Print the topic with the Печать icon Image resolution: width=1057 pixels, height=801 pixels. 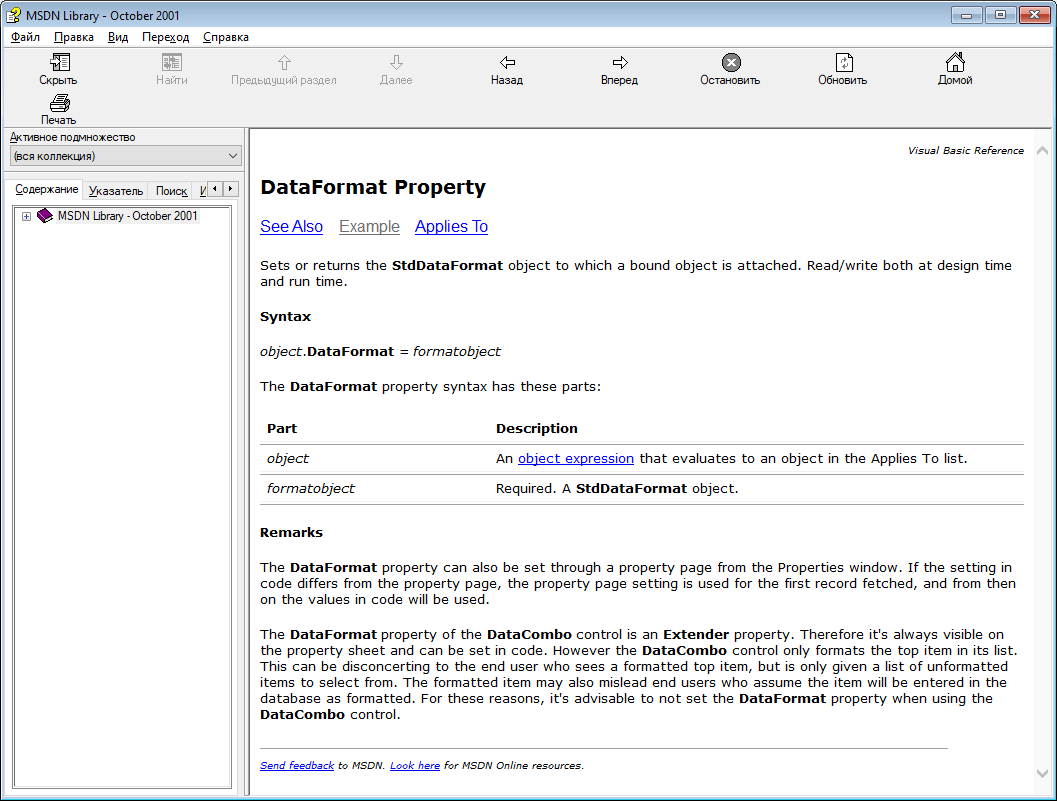tap(59, 103)
